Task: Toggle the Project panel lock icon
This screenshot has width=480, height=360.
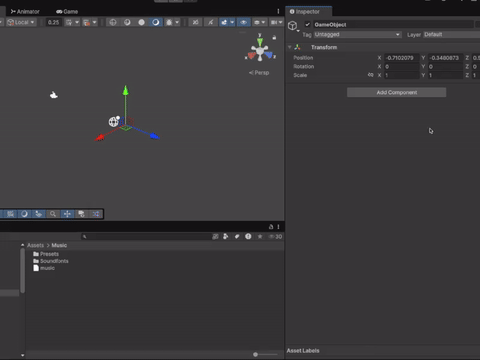Action: 271,227
